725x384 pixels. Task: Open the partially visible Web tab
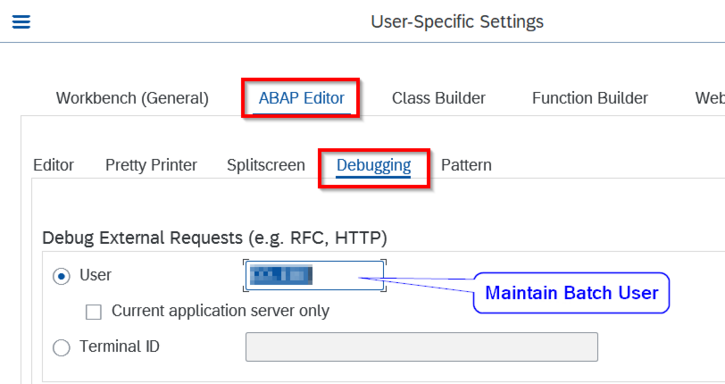[710, 98]
